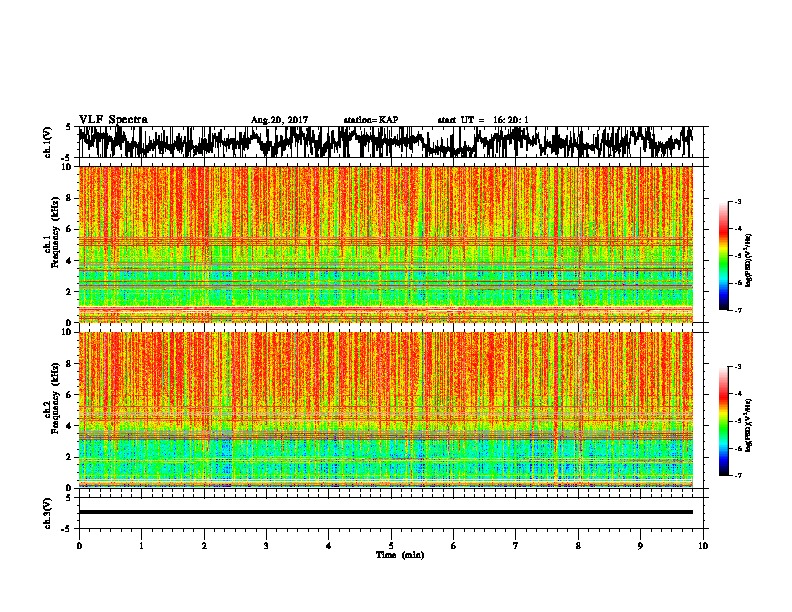
Task: Click the time axis tick label '4'
Action: coord(328,546)
